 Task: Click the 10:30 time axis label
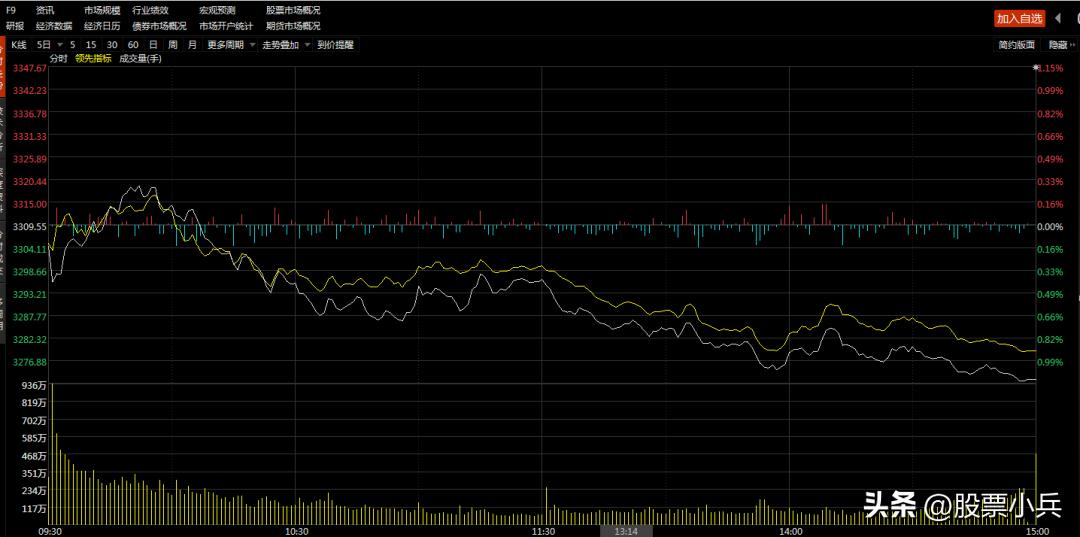coord(296,531)
